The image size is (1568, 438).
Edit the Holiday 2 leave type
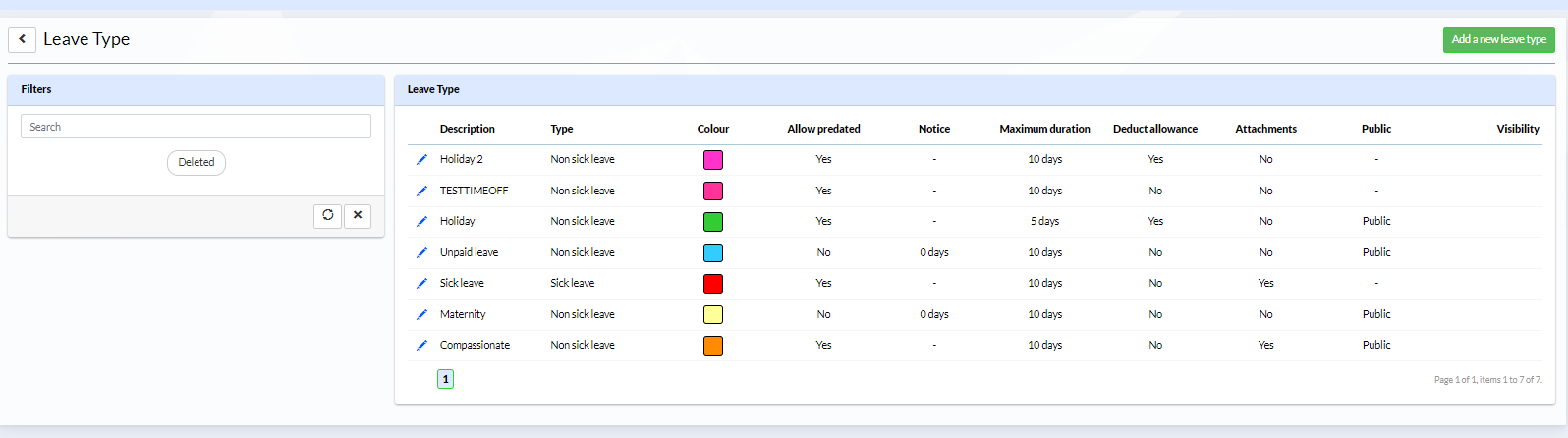(422, 159)
